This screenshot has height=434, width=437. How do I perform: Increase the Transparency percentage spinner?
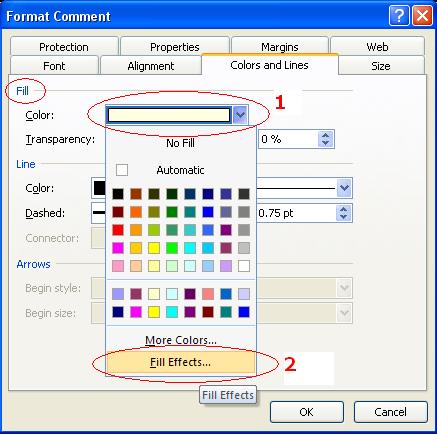[x=326, y=135]
